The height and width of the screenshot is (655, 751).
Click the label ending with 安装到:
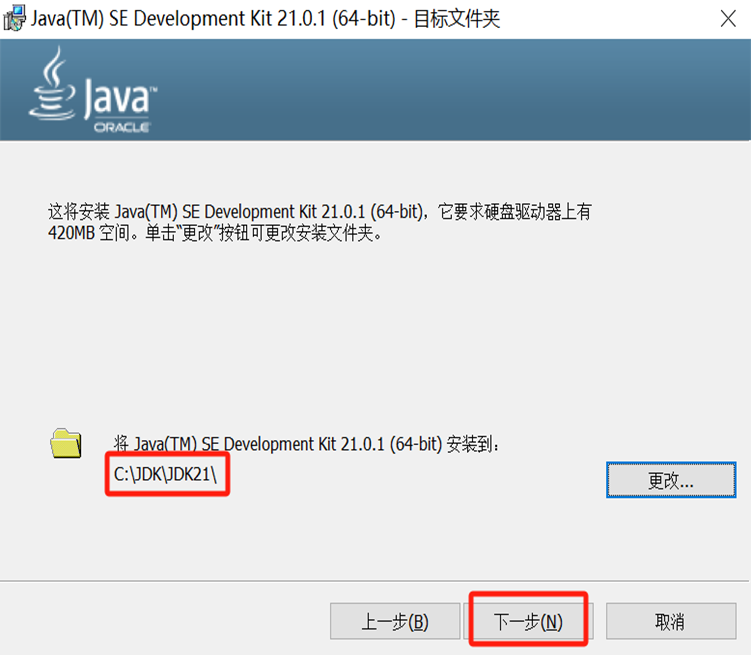(307, 444)
